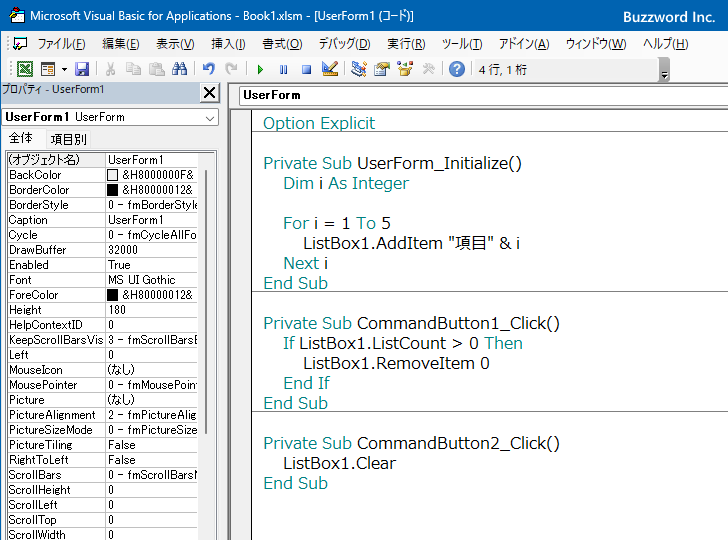Click the Cut scissors icon

point(110,70)
